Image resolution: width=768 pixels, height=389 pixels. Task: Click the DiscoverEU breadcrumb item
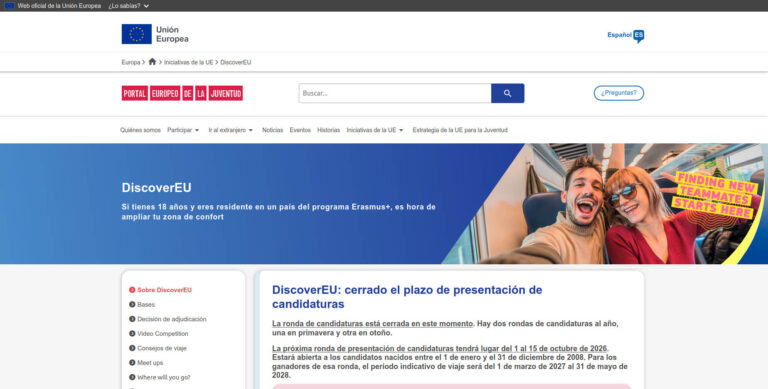tap(236, 62)
